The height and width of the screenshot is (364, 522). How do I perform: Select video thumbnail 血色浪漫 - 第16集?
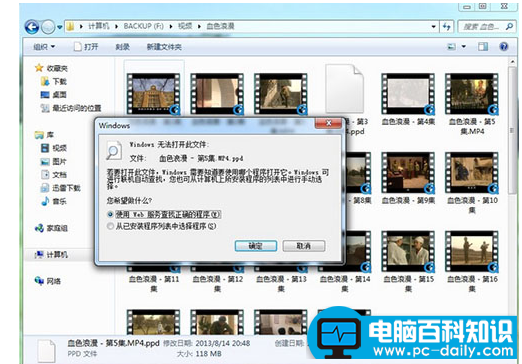pyautogui.click(x=472, y=252)
